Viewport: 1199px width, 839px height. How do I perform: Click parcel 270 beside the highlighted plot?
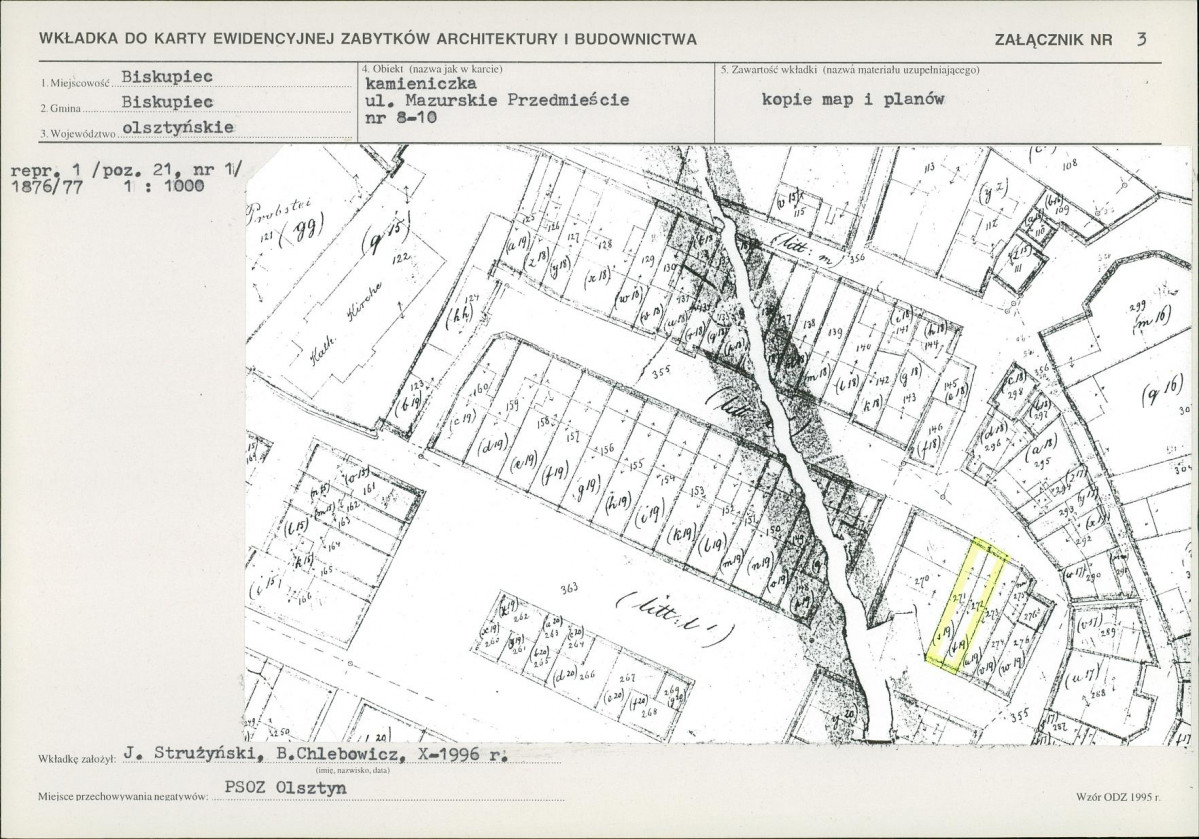point(921,581)
